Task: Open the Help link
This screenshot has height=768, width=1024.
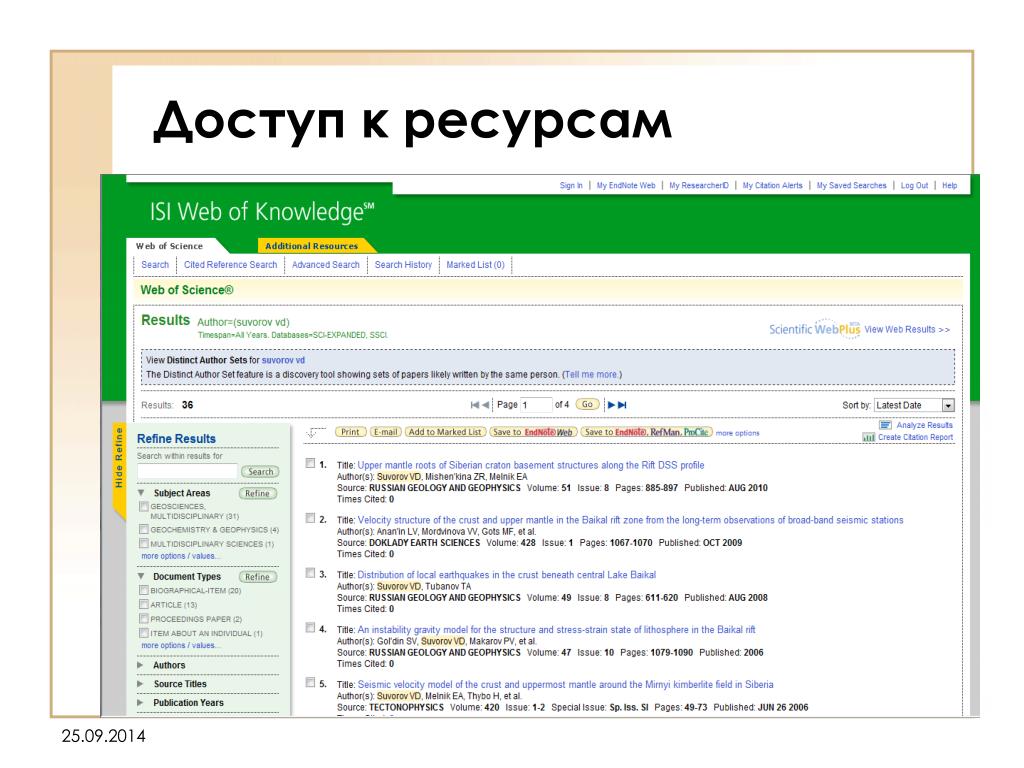Action: point(950,185)
